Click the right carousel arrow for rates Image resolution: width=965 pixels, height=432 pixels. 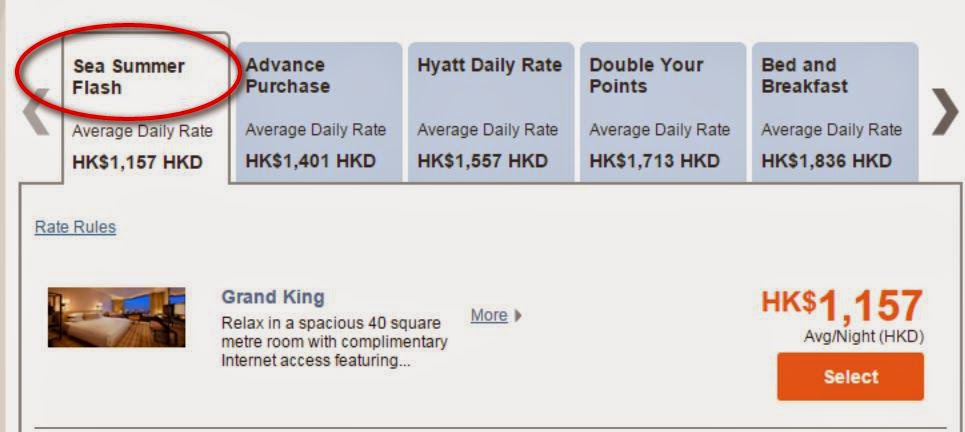tap(943, 112)
